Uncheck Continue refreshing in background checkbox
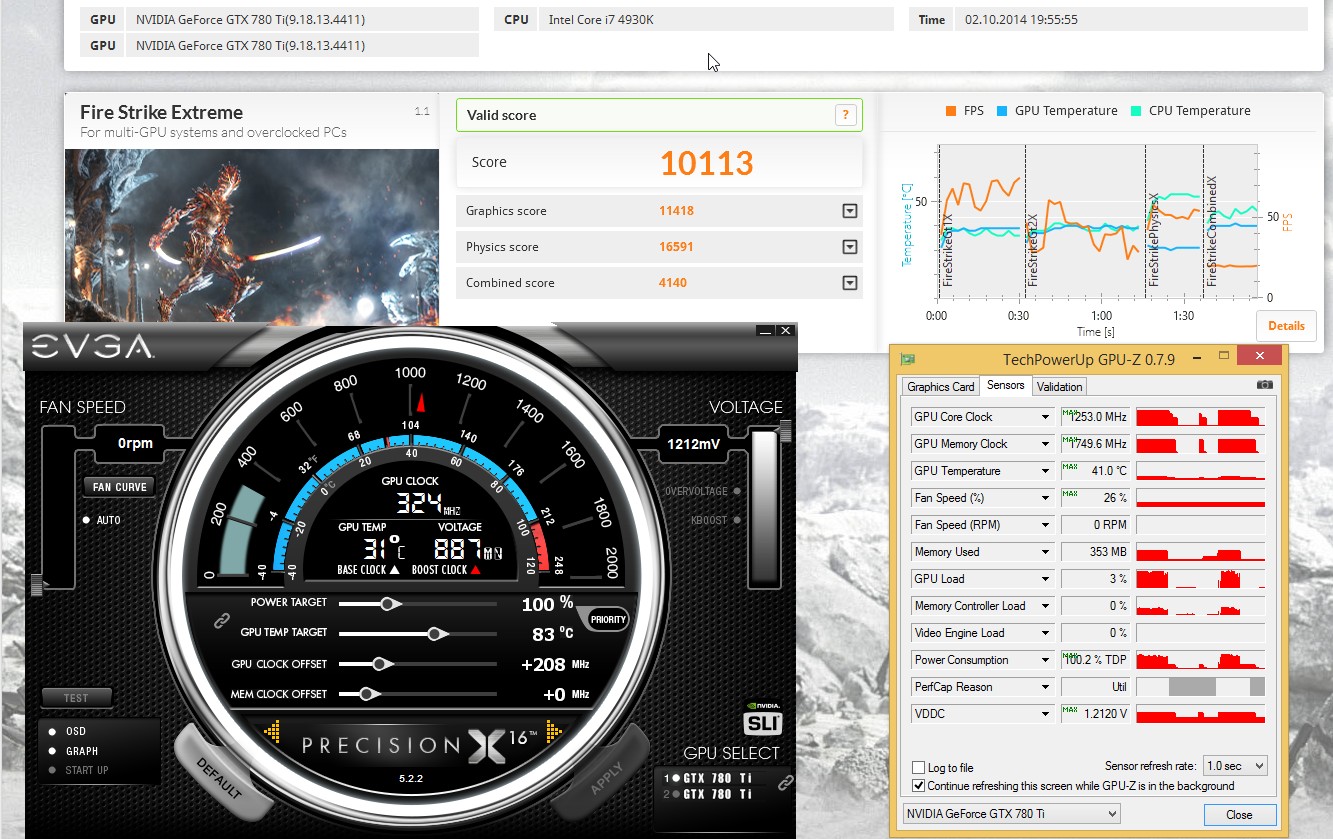The image size is (1333, 839). click(919, 786)
